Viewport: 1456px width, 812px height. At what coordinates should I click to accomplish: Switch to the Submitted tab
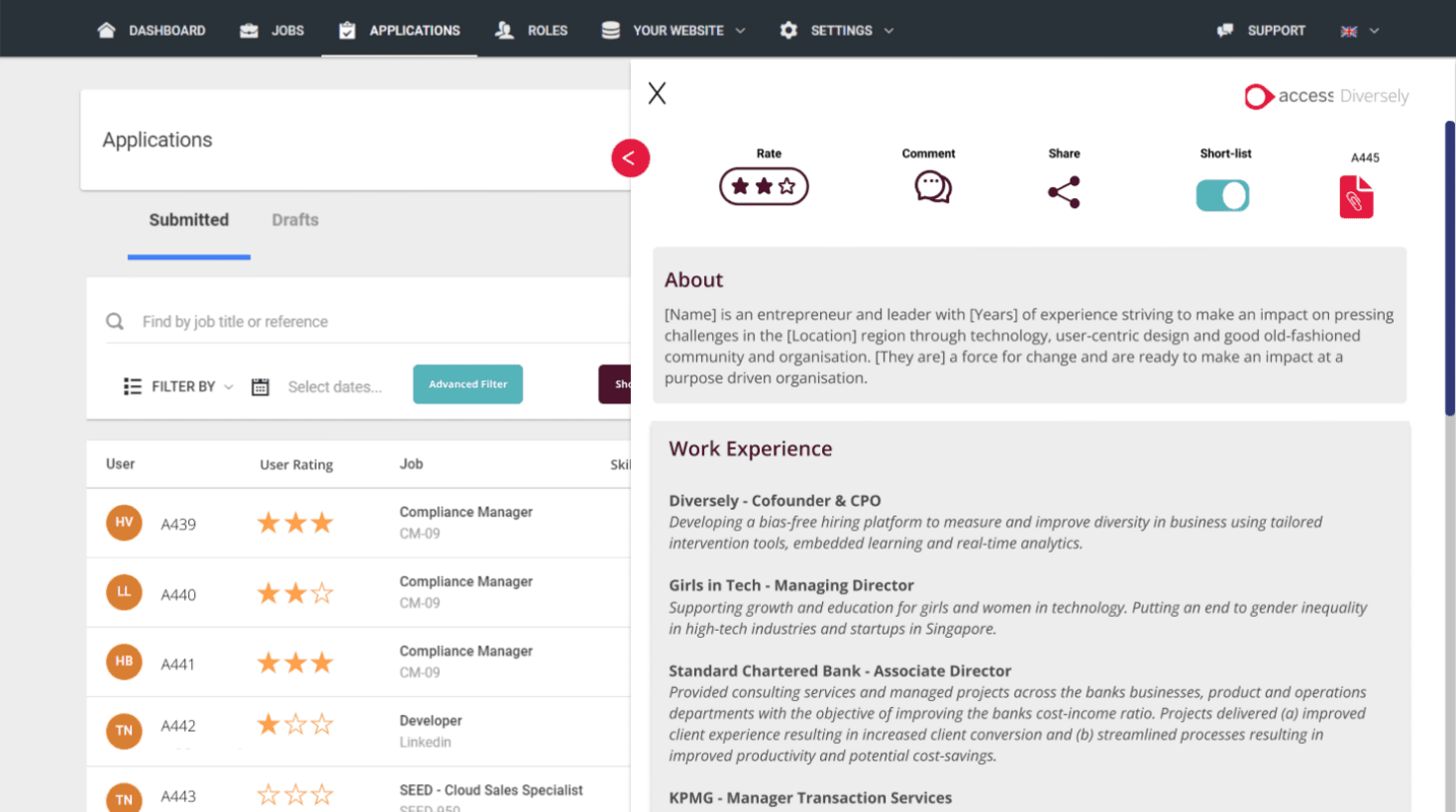[189, 220]
